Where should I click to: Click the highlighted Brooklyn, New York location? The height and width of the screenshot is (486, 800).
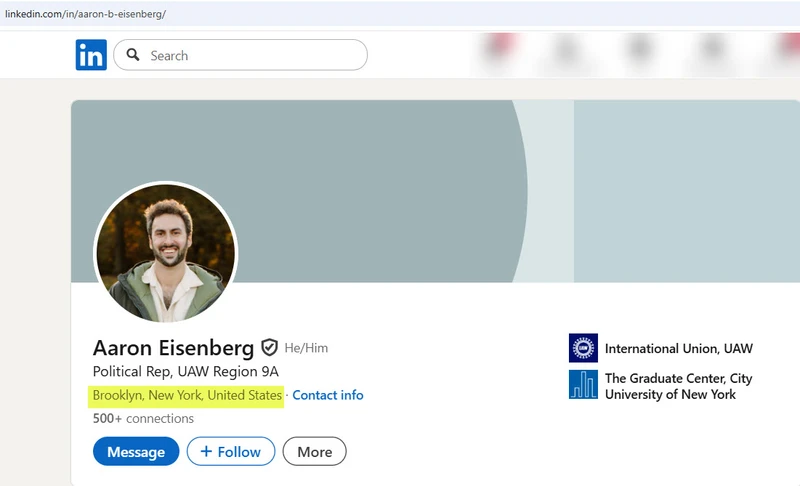187,395
